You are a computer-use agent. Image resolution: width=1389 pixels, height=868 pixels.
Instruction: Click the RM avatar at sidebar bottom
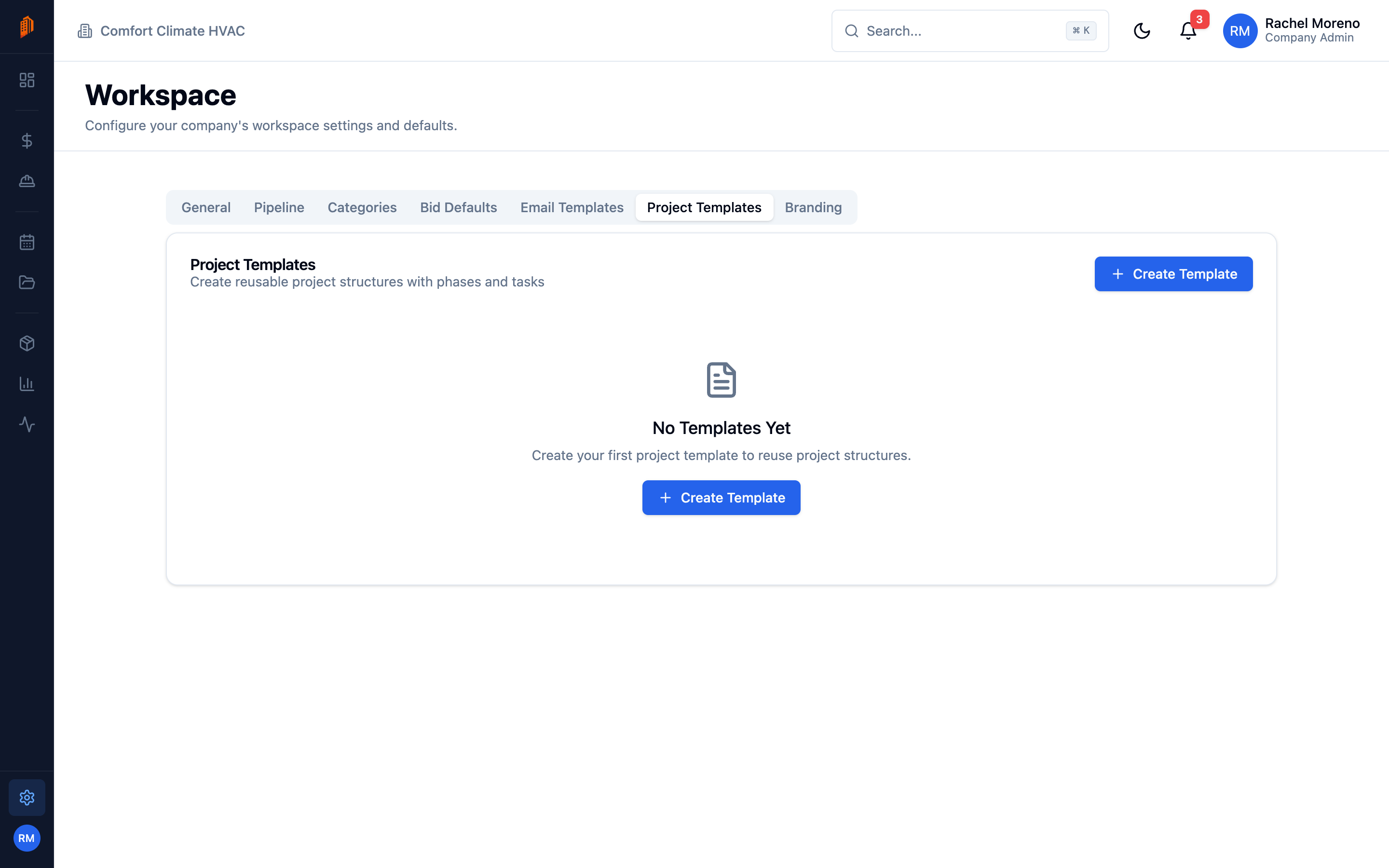pyautogui.click(x=27, y=838)
